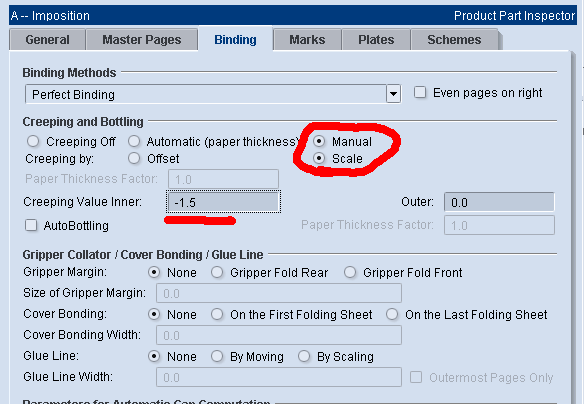Choose On the Last Folding Sheet
The height and width of the screenshot is (404, 584).
pyautogui.click(x=392, y=315)
